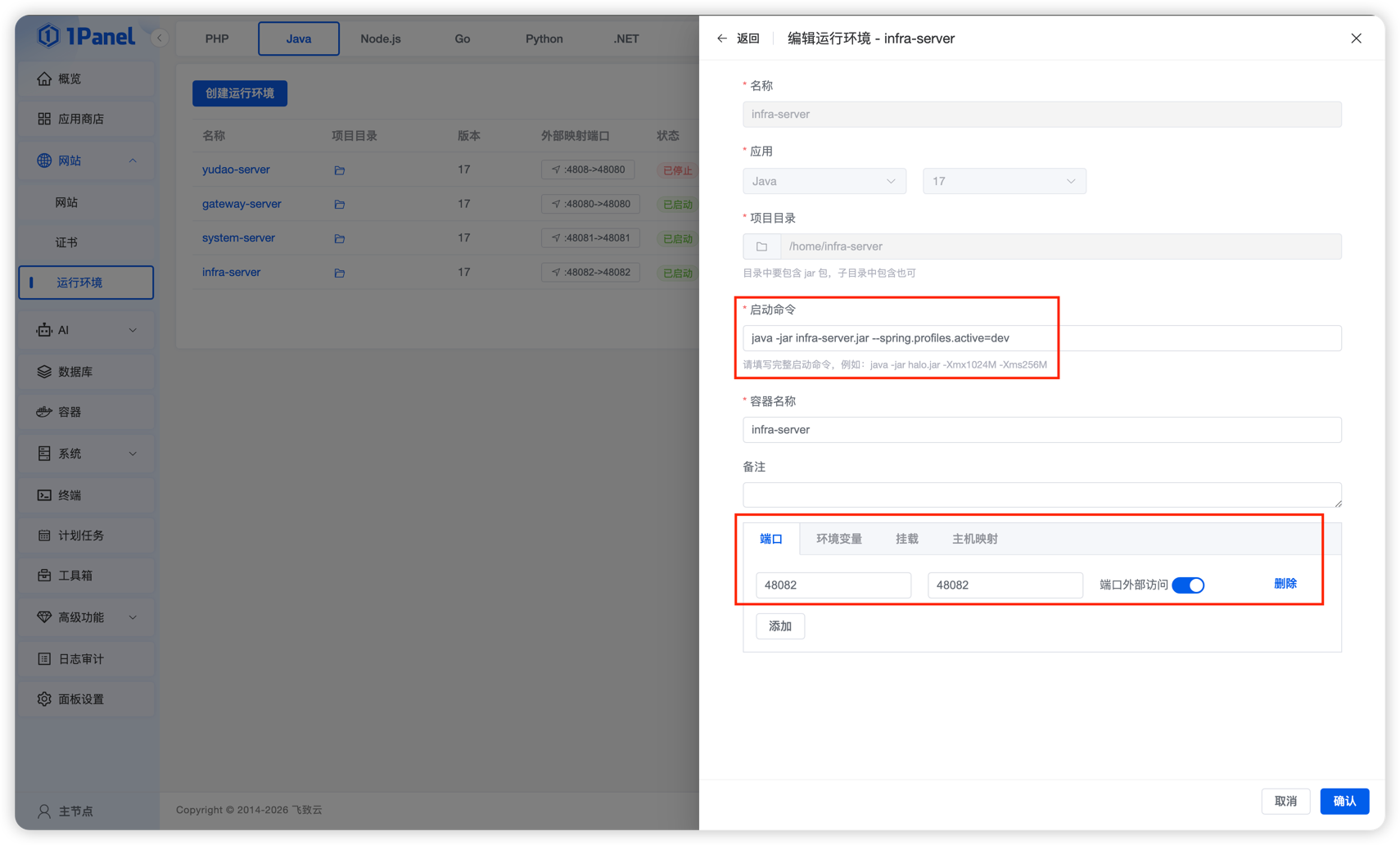This screenshot has height=845, width=1400.
Task: Click into the 启动命令 input field
Action: click(x=1041, y=338)
